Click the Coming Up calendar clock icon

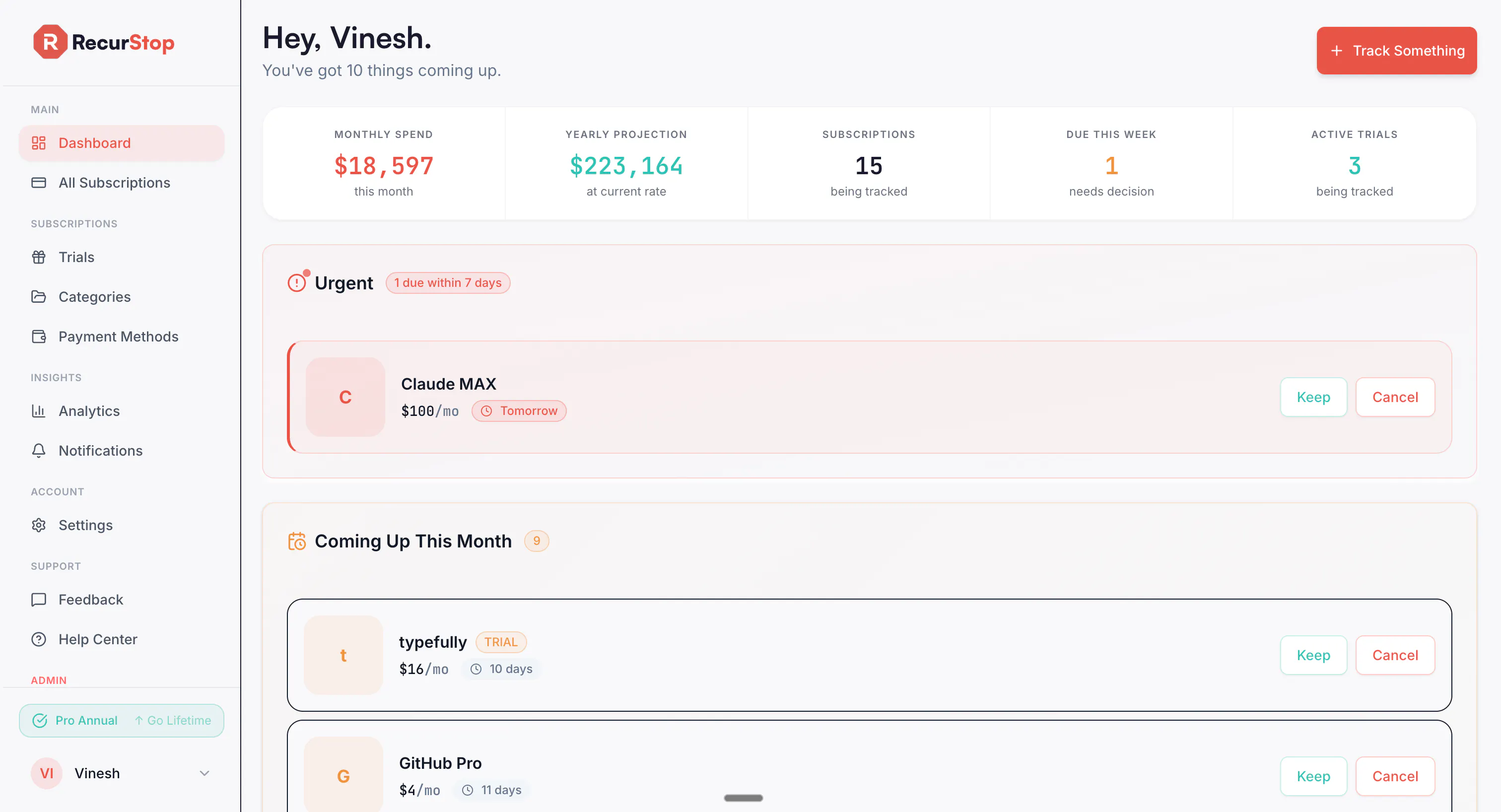click(x=297, y=541)
